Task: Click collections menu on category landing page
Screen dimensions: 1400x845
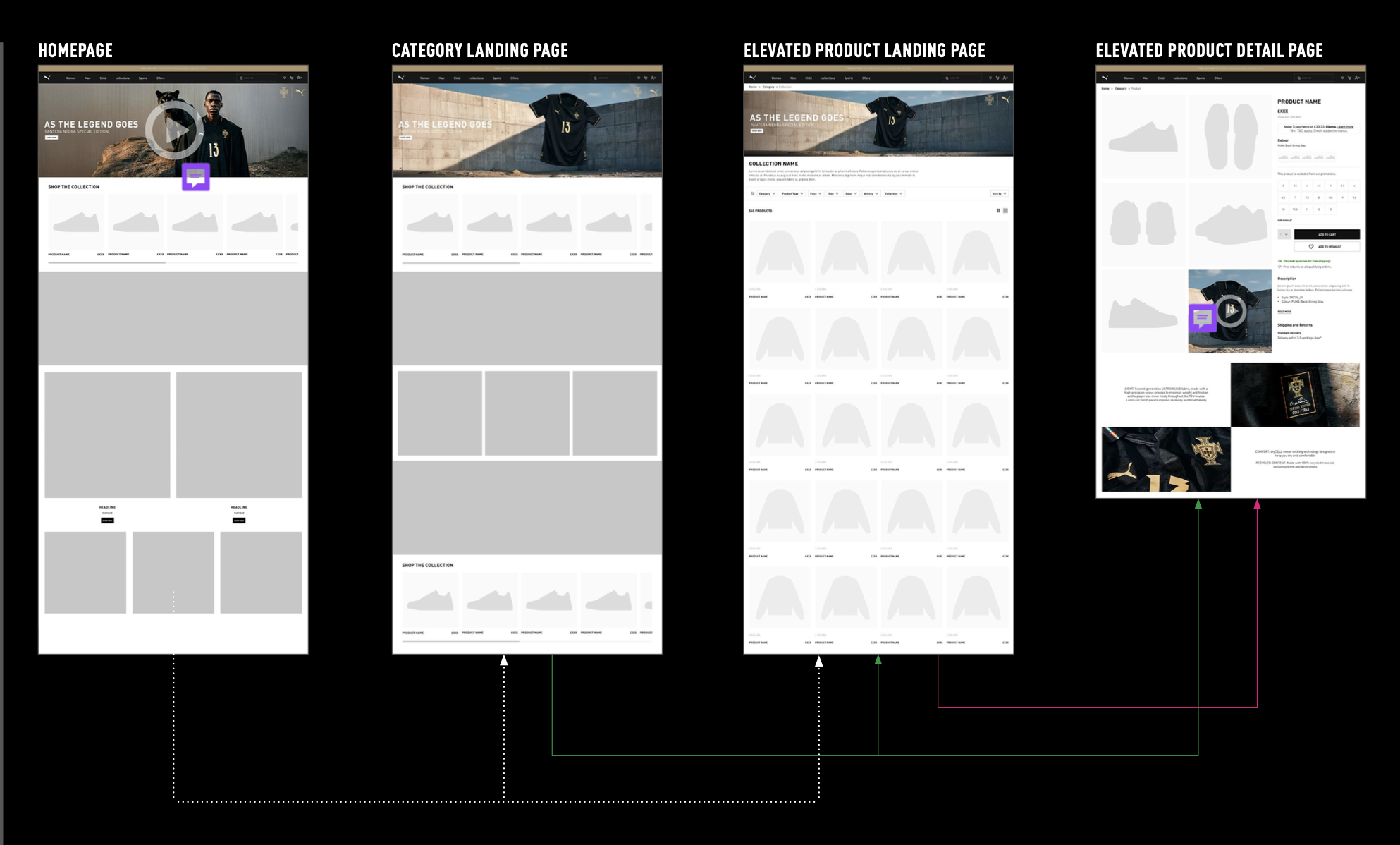Action: tap(477, 78)
